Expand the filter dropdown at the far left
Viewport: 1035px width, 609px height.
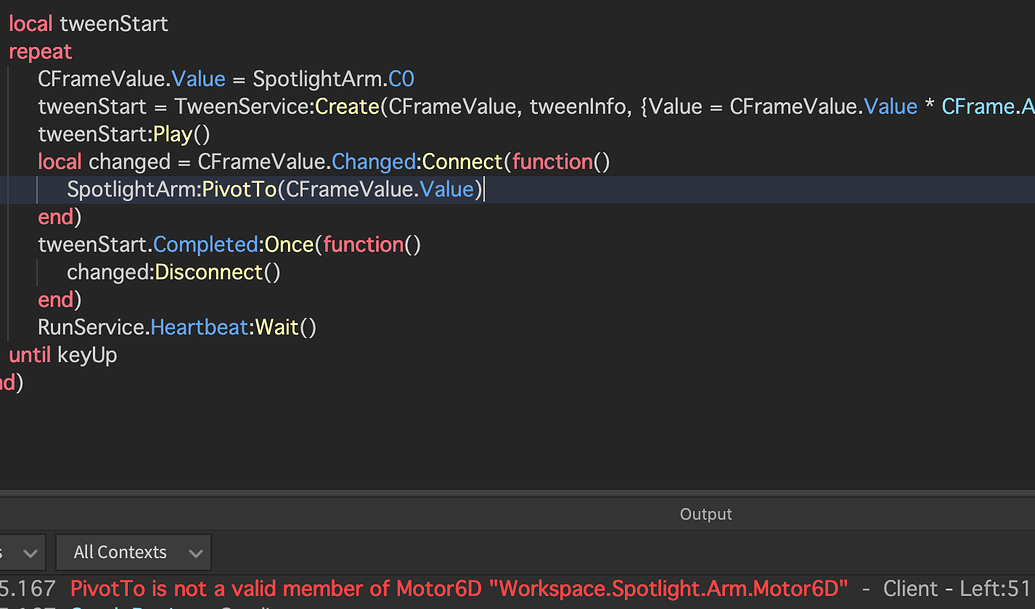22,552
